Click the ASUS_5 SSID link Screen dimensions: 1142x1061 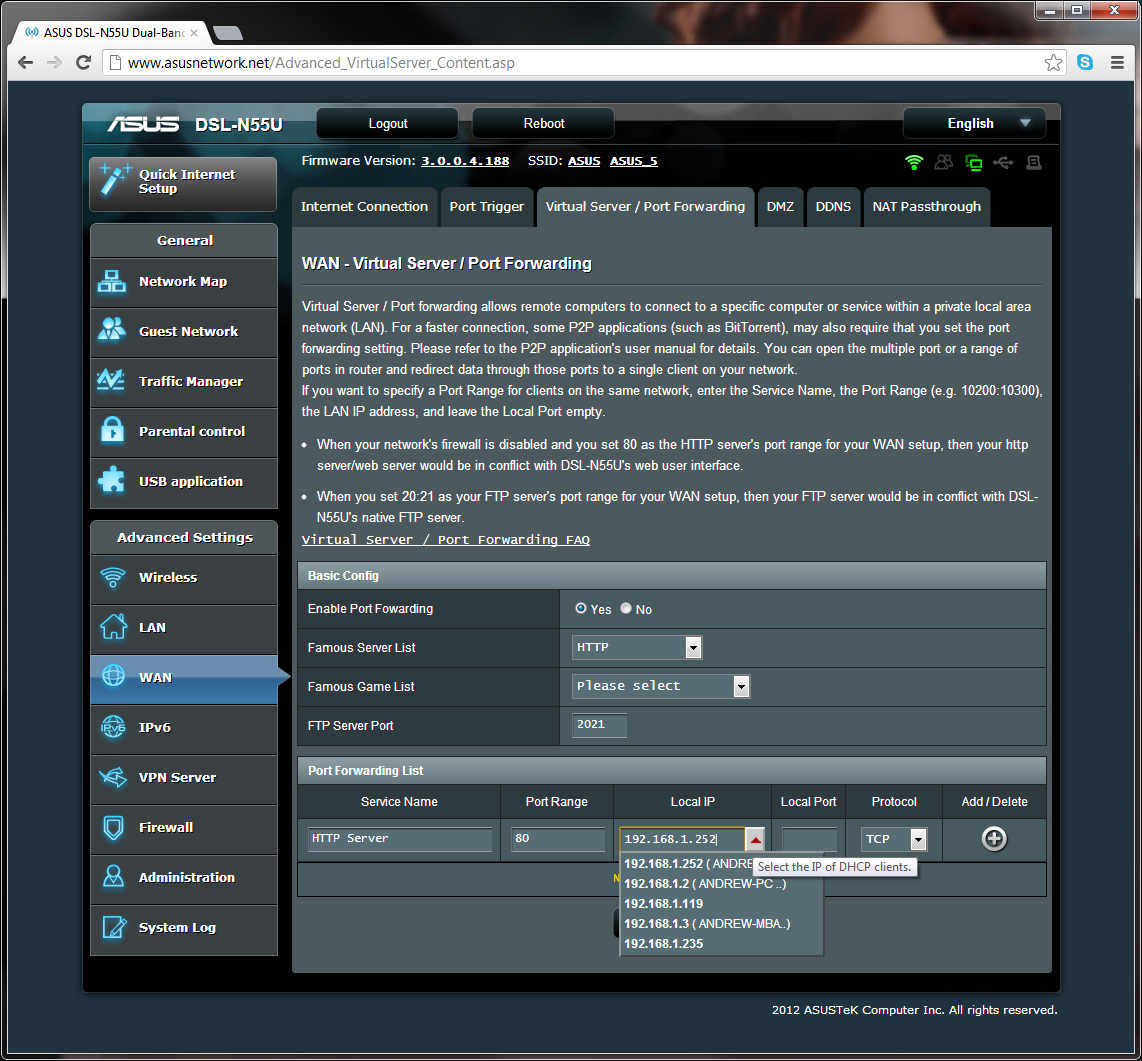[634, 161]
